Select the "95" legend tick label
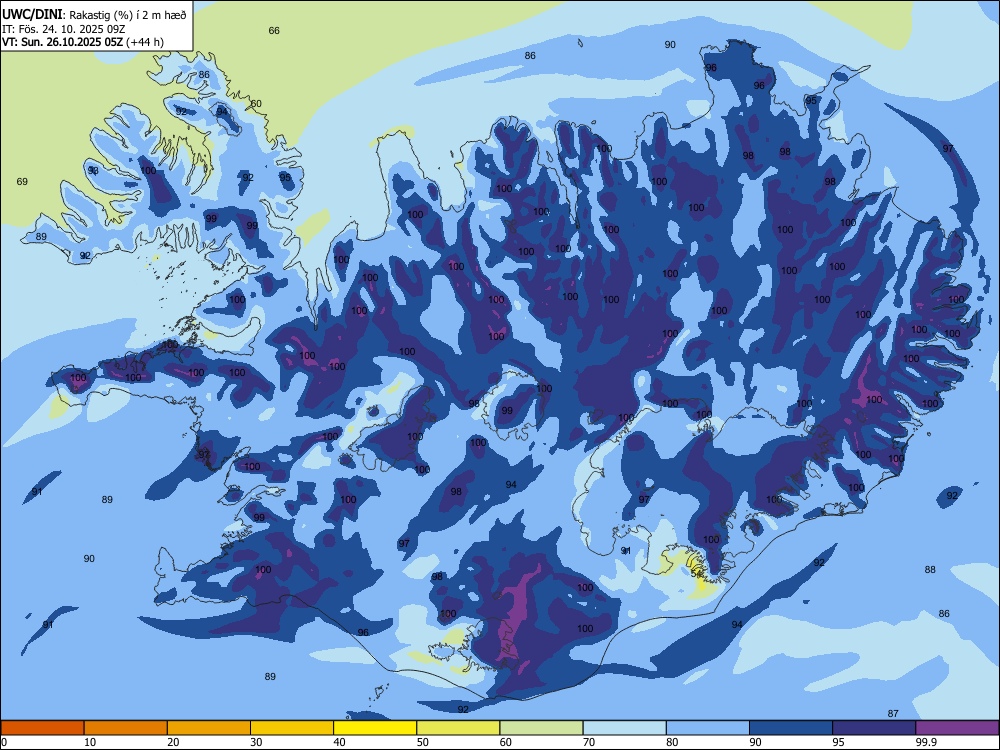 839,742
